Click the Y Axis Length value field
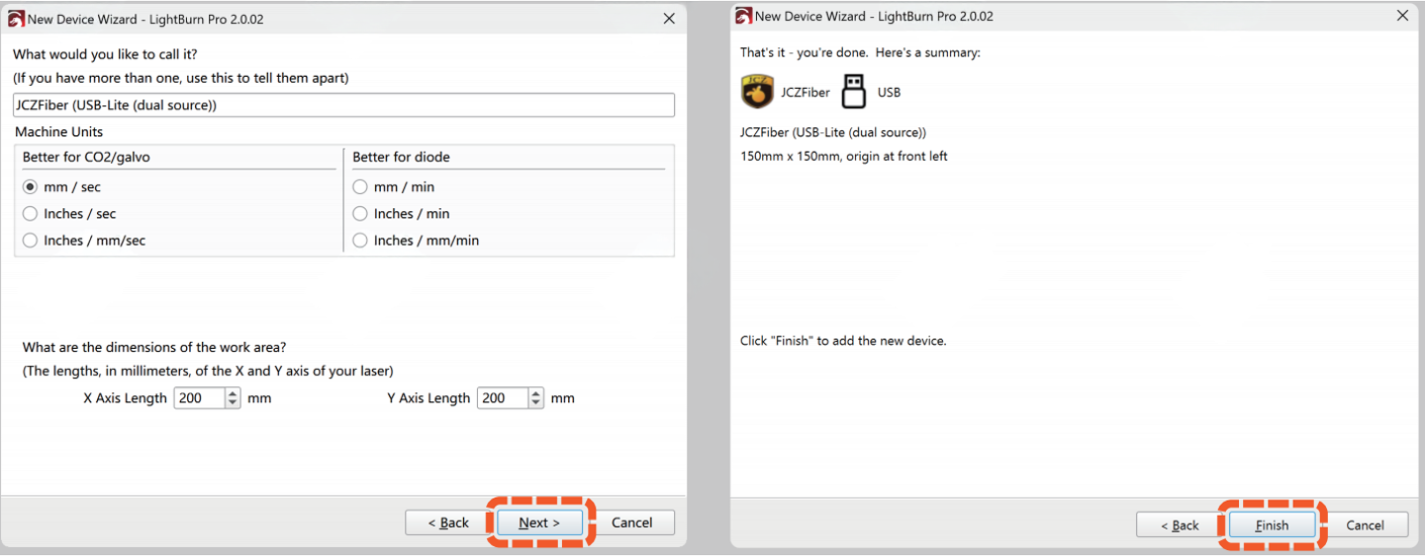 (502, 398)
